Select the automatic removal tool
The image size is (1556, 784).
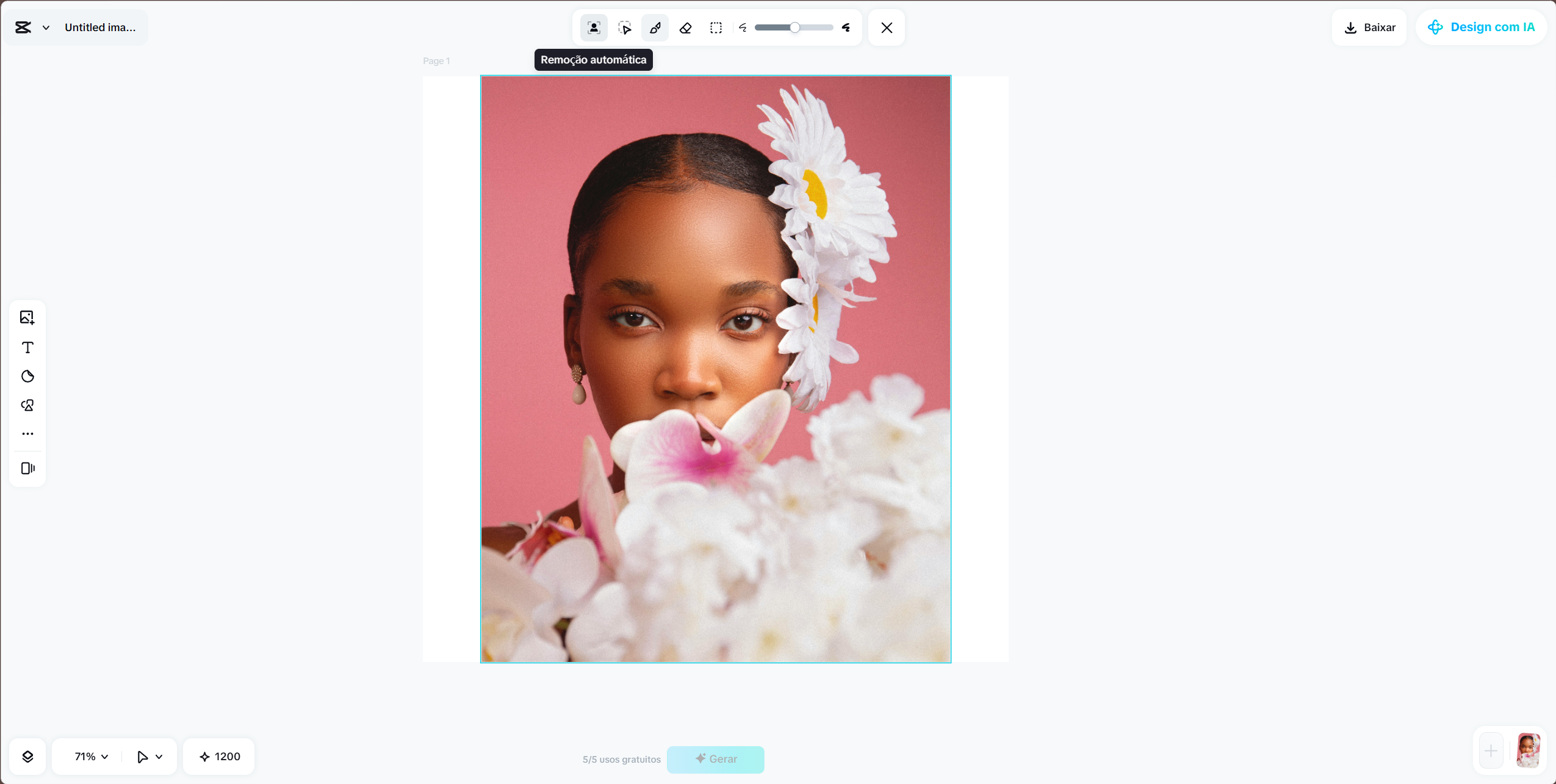[593, 27]
